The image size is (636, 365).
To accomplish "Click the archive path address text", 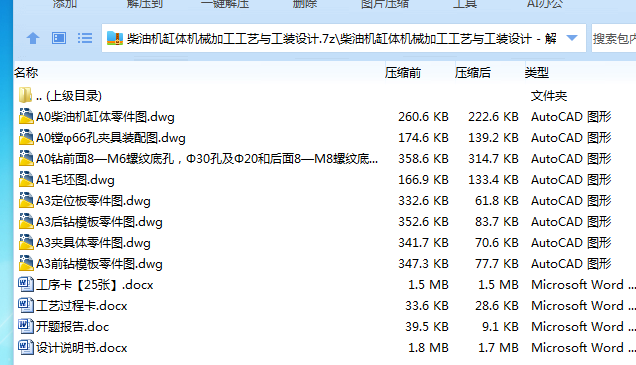I will pos(342,39).
